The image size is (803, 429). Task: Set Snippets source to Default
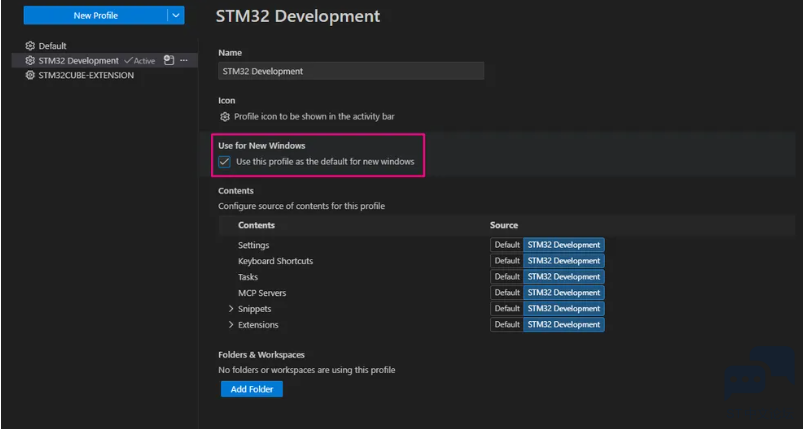[x=507, y=308]
